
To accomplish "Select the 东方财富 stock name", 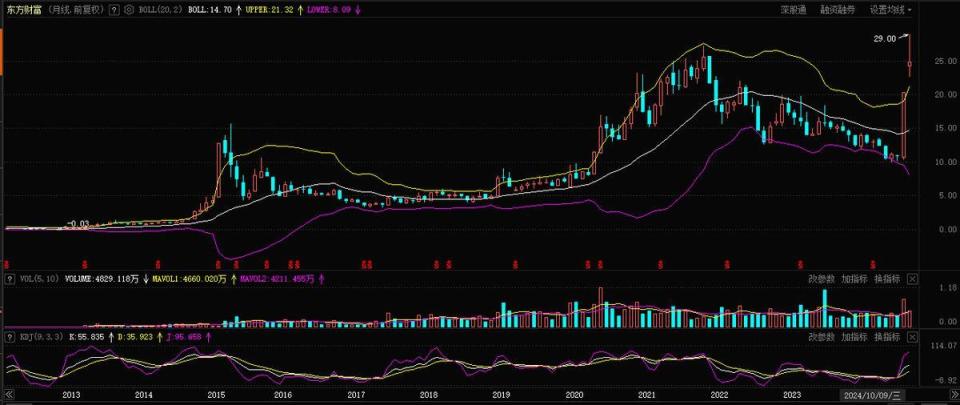I will tap(24, 10).
